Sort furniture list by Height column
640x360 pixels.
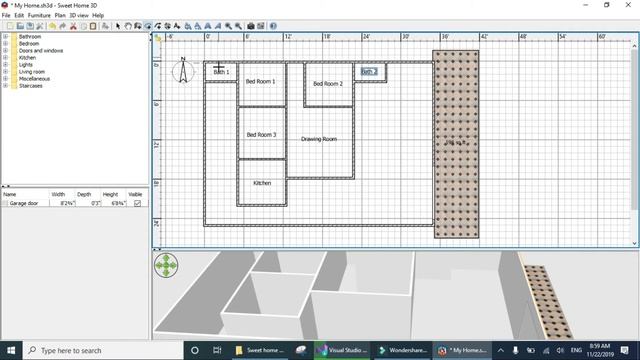[x=114, y=194]
